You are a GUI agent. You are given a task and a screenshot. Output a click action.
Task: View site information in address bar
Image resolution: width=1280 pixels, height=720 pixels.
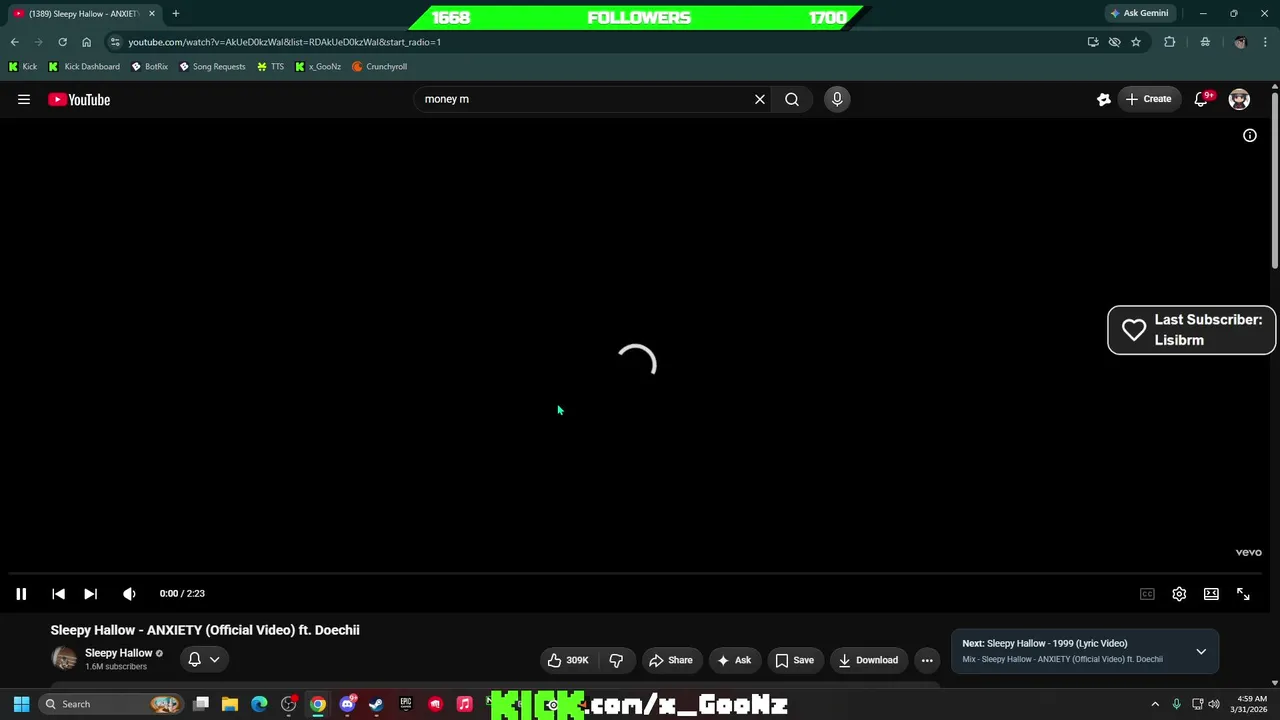tap(115, 42)
